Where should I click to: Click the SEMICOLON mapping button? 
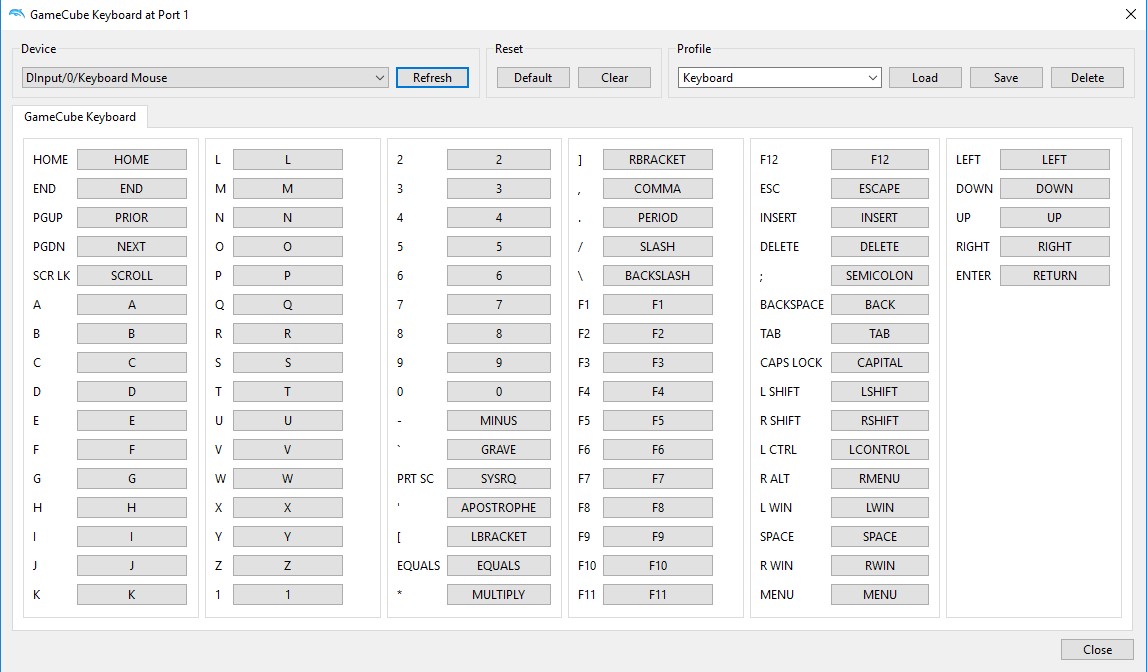(x=880, y=276)
